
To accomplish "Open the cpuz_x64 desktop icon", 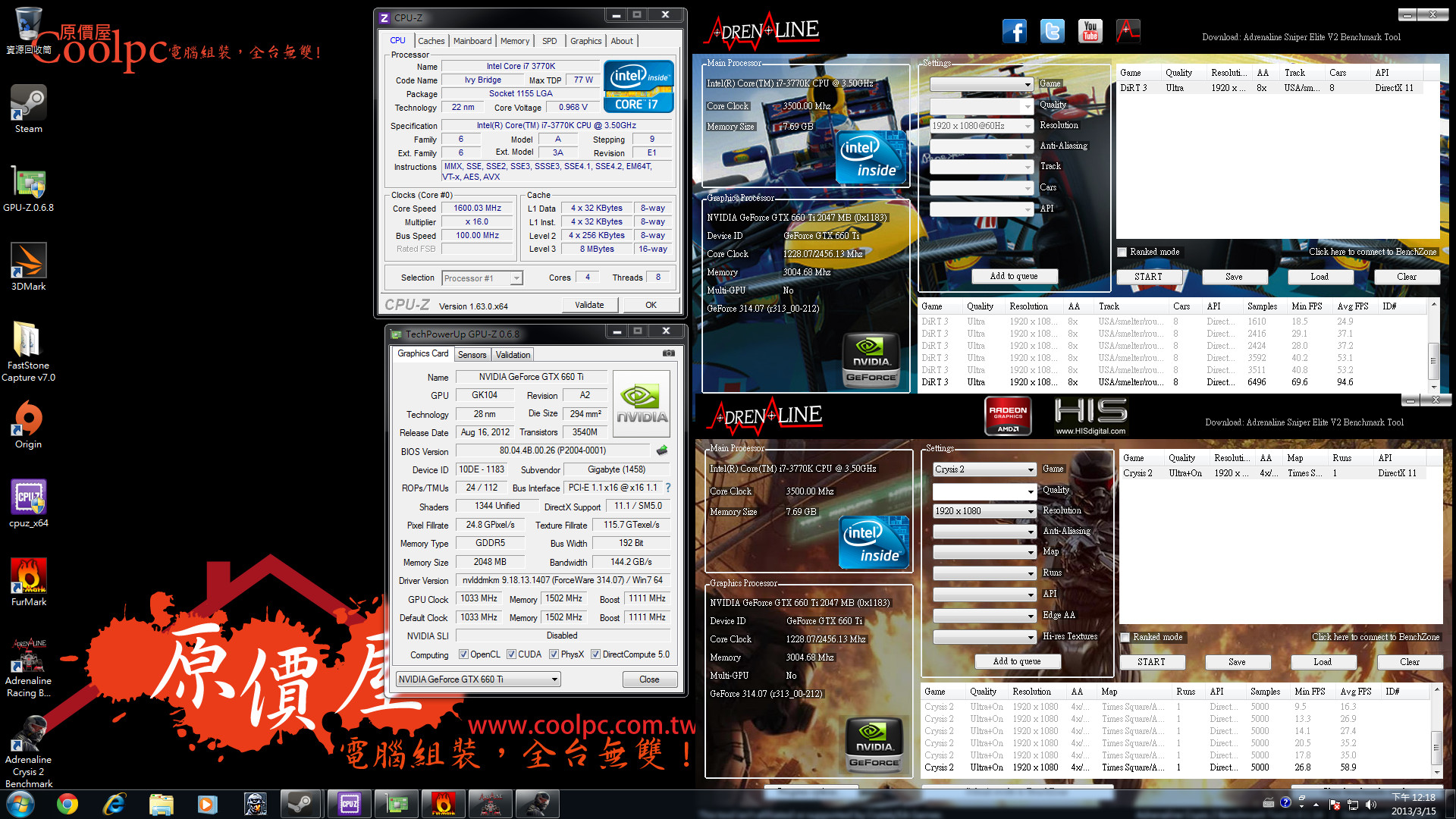I will coord(29,503).
